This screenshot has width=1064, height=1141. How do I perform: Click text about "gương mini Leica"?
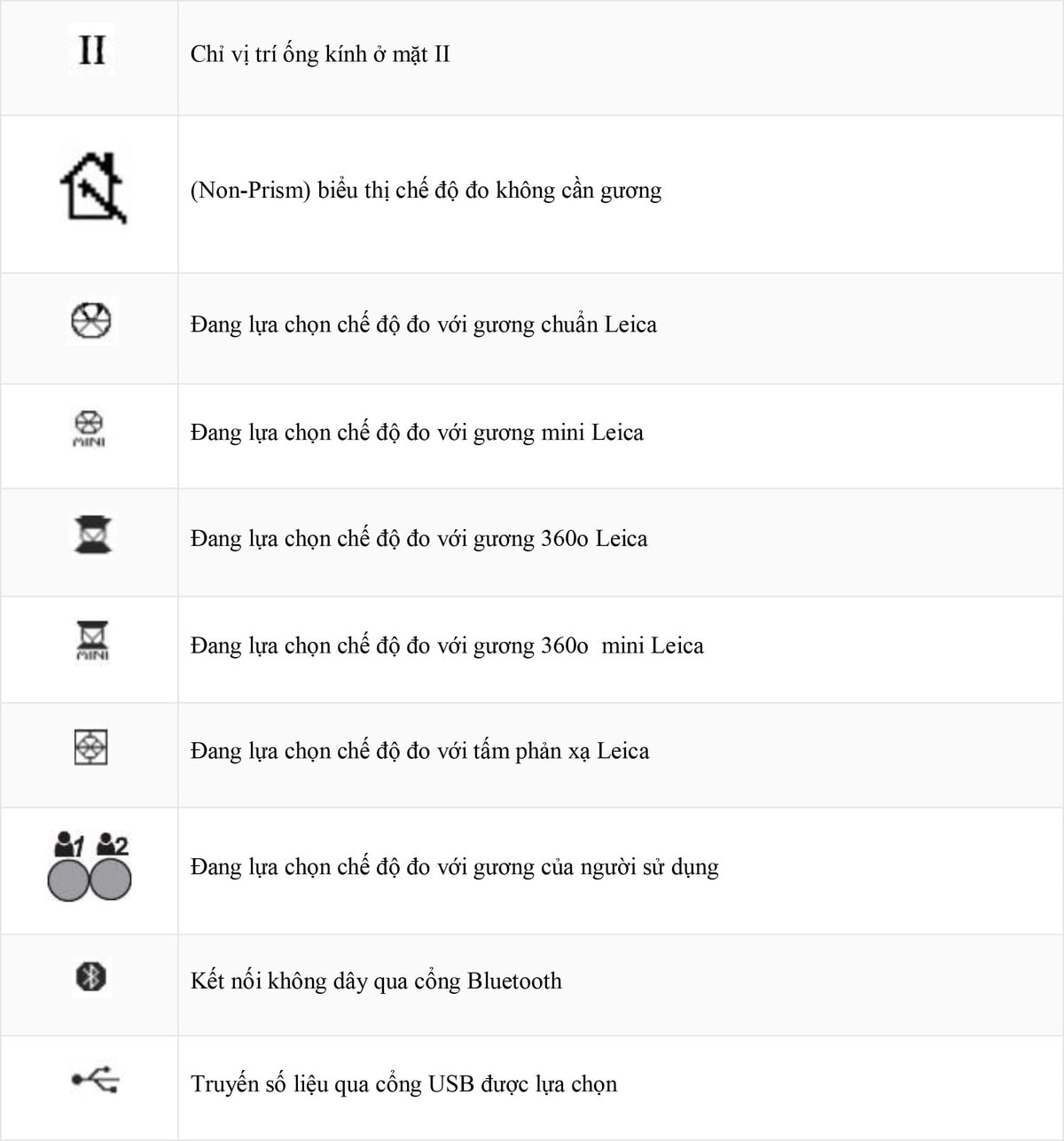click(x=417, y=433)
